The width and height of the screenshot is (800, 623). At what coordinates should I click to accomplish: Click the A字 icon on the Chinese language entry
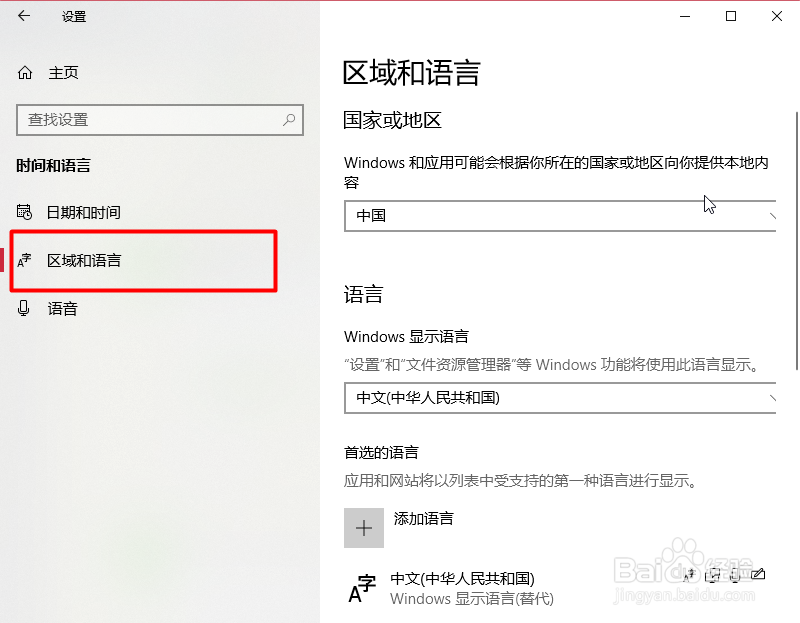pos(688,574)
